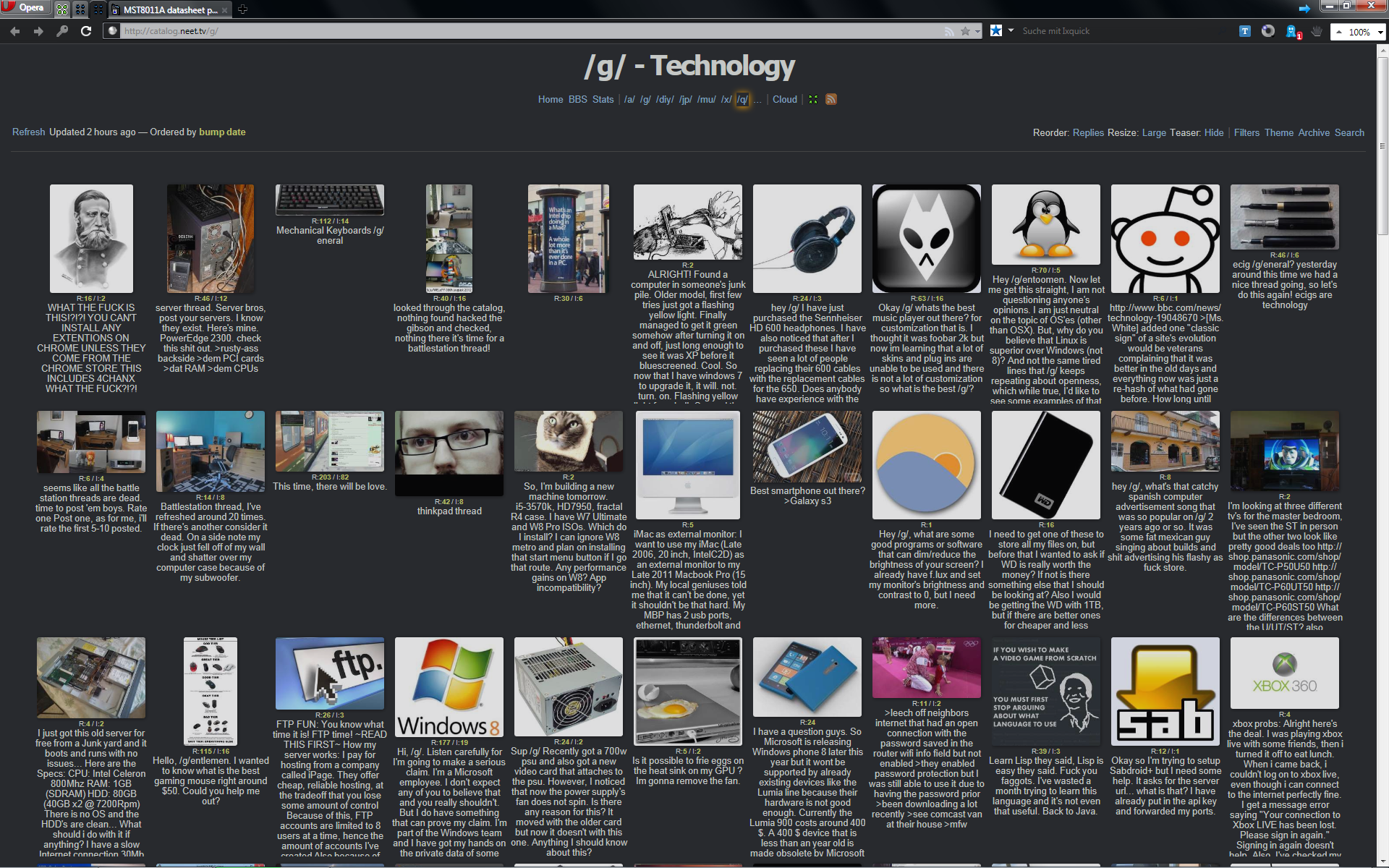Go forward to the next page
Image resolution: width=1389 pixels, height=868 pixels.
[x=38, y=31]
